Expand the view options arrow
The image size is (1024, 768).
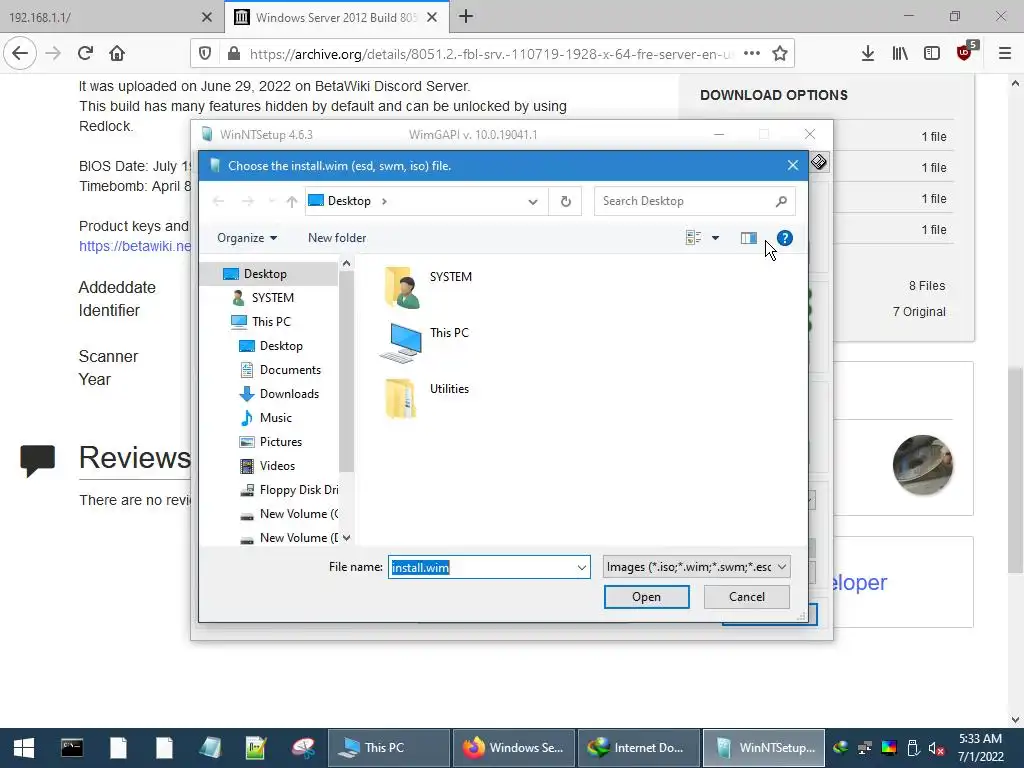tap(715, 238)
